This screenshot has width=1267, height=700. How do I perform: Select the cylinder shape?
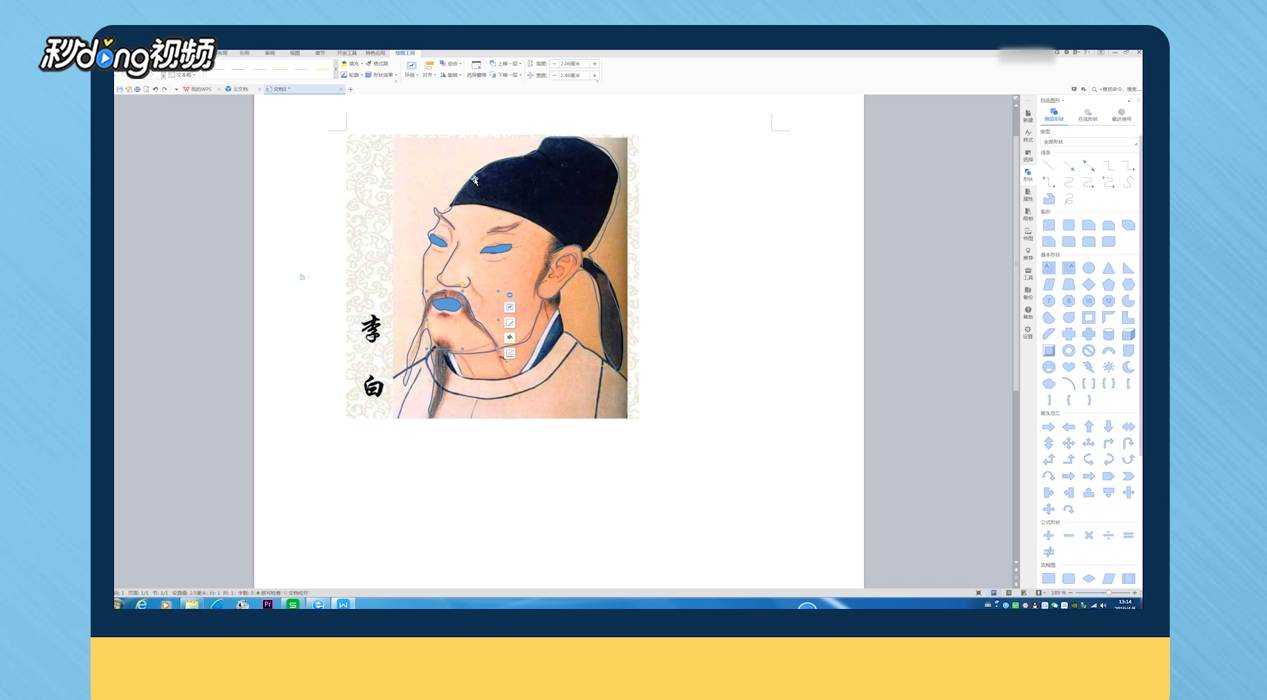pyautogui.click(x=1108, y=334)
